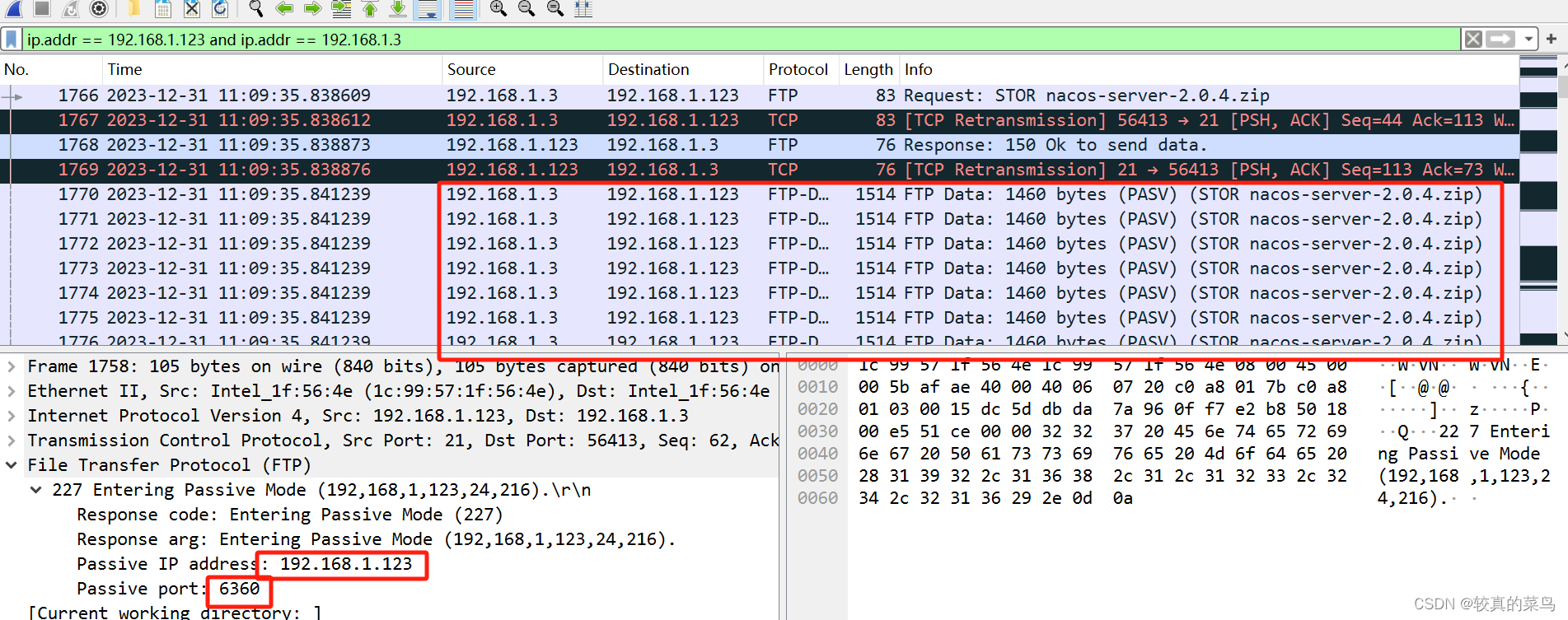This screenshot has height=620, width=1568.
Task: Select packet 1766 STOR request row
Action: tap(759, 96)
